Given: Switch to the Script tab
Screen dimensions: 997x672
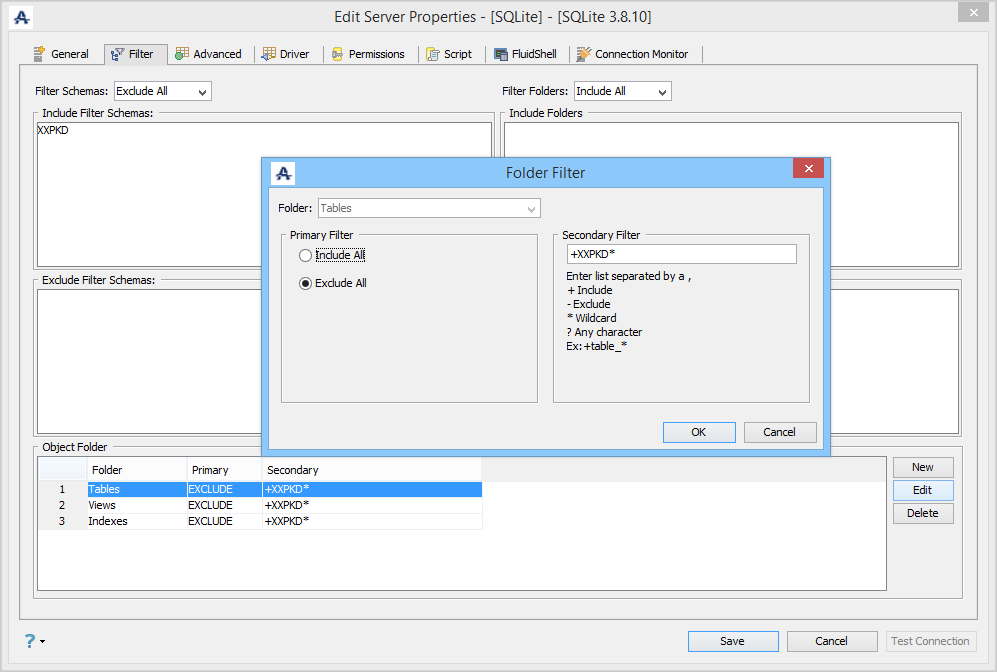Looking at the screenshot, I should [450, 54].
